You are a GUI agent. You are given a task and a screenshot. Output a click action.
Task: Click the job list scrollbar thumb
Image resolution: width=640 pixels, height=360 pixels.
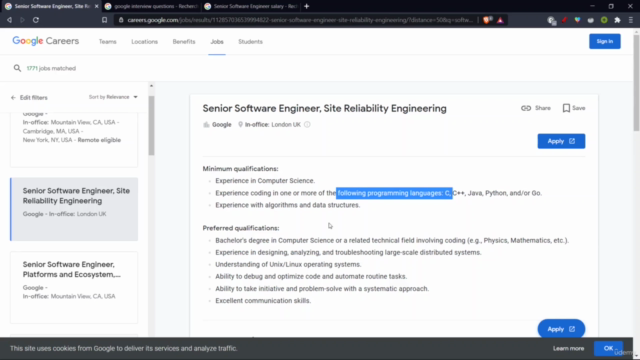151,126
